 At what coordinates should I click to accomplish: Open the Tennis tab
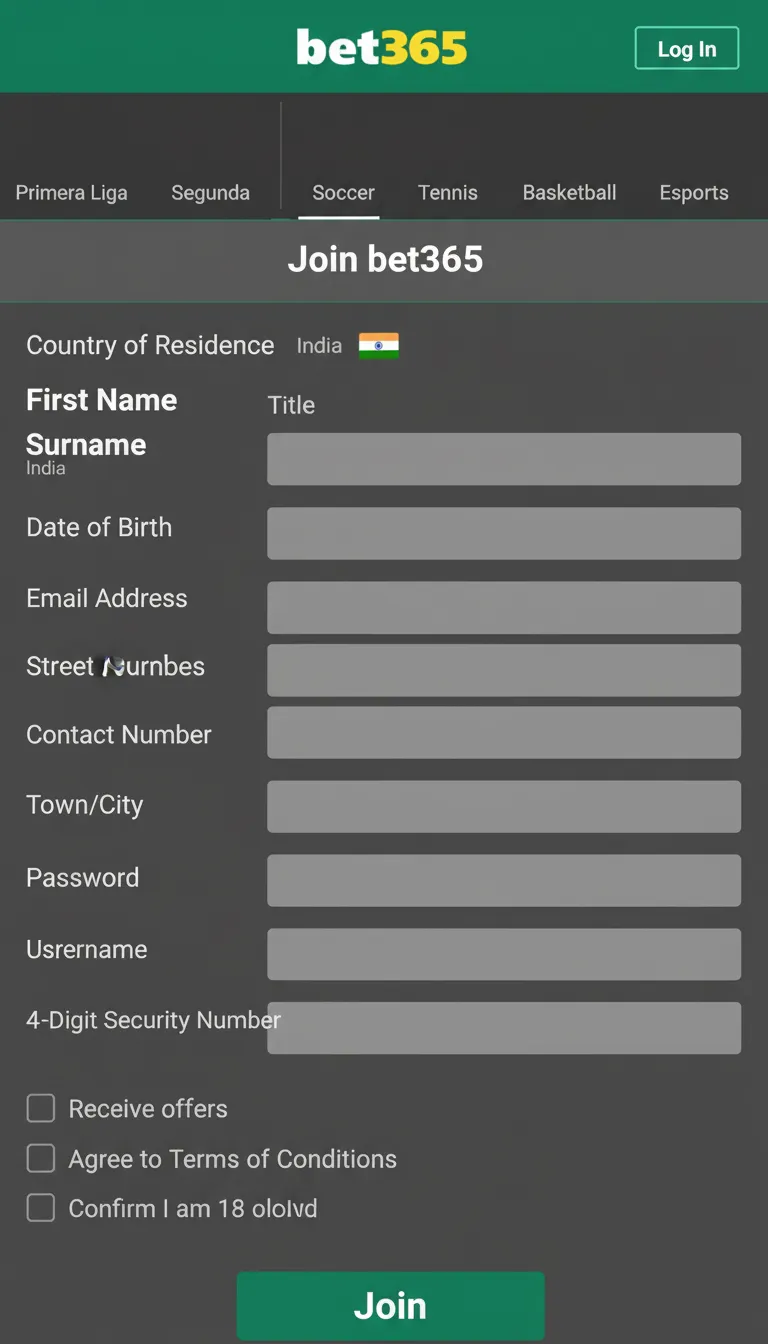447,193
